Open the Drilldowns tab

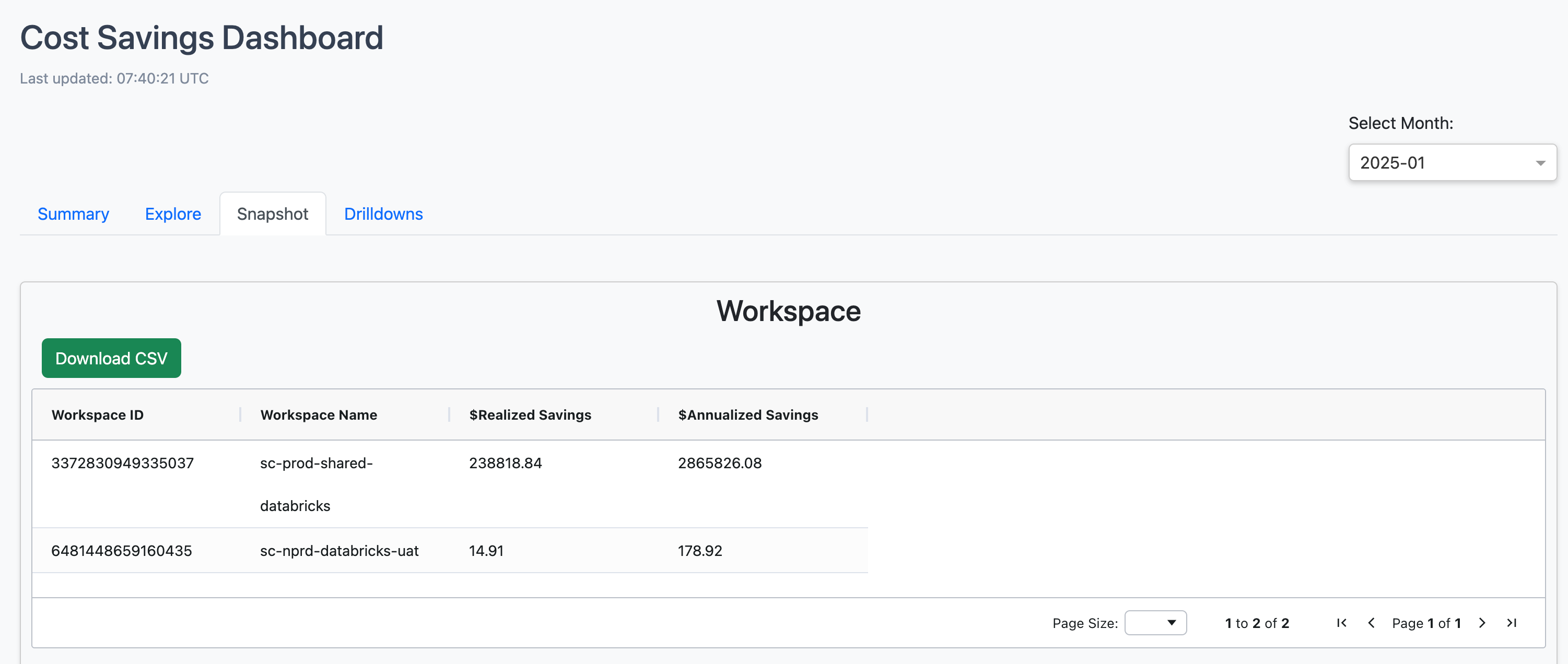tap(383, 214)
